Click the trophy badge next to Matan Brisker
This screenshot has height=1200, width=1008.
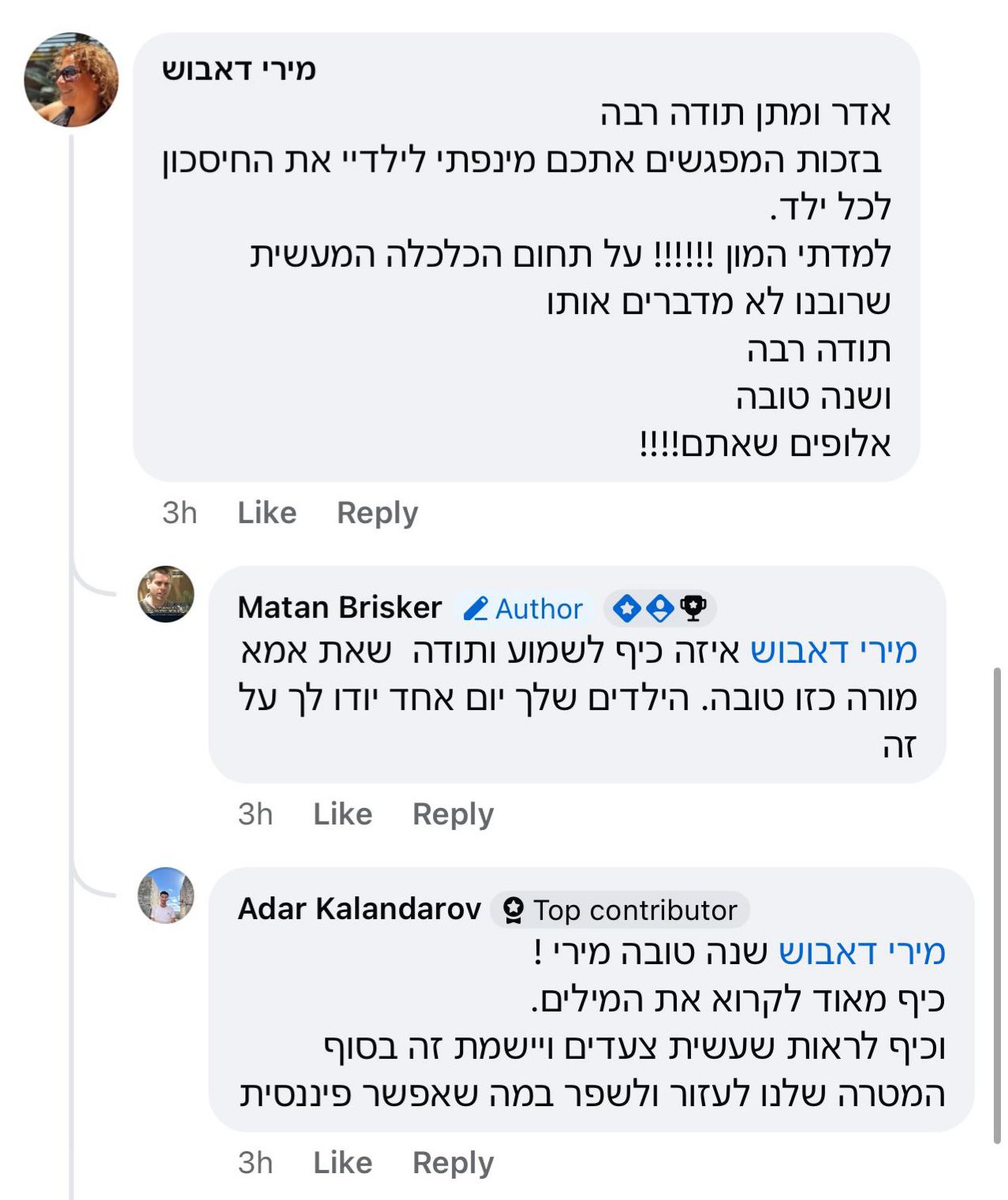(x=693, y=608)
